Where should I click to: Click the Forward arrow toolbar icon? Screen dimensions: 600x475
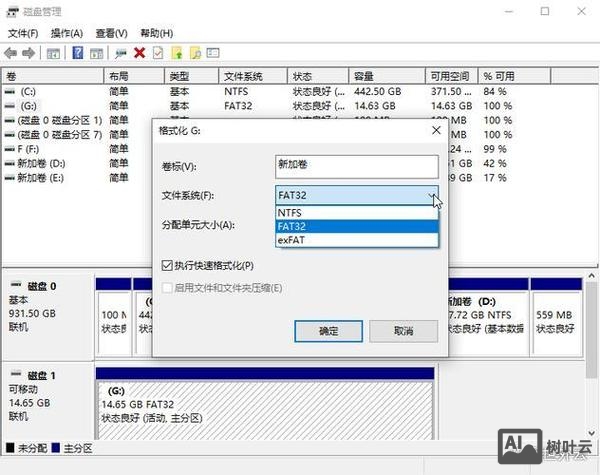[29, 53]
